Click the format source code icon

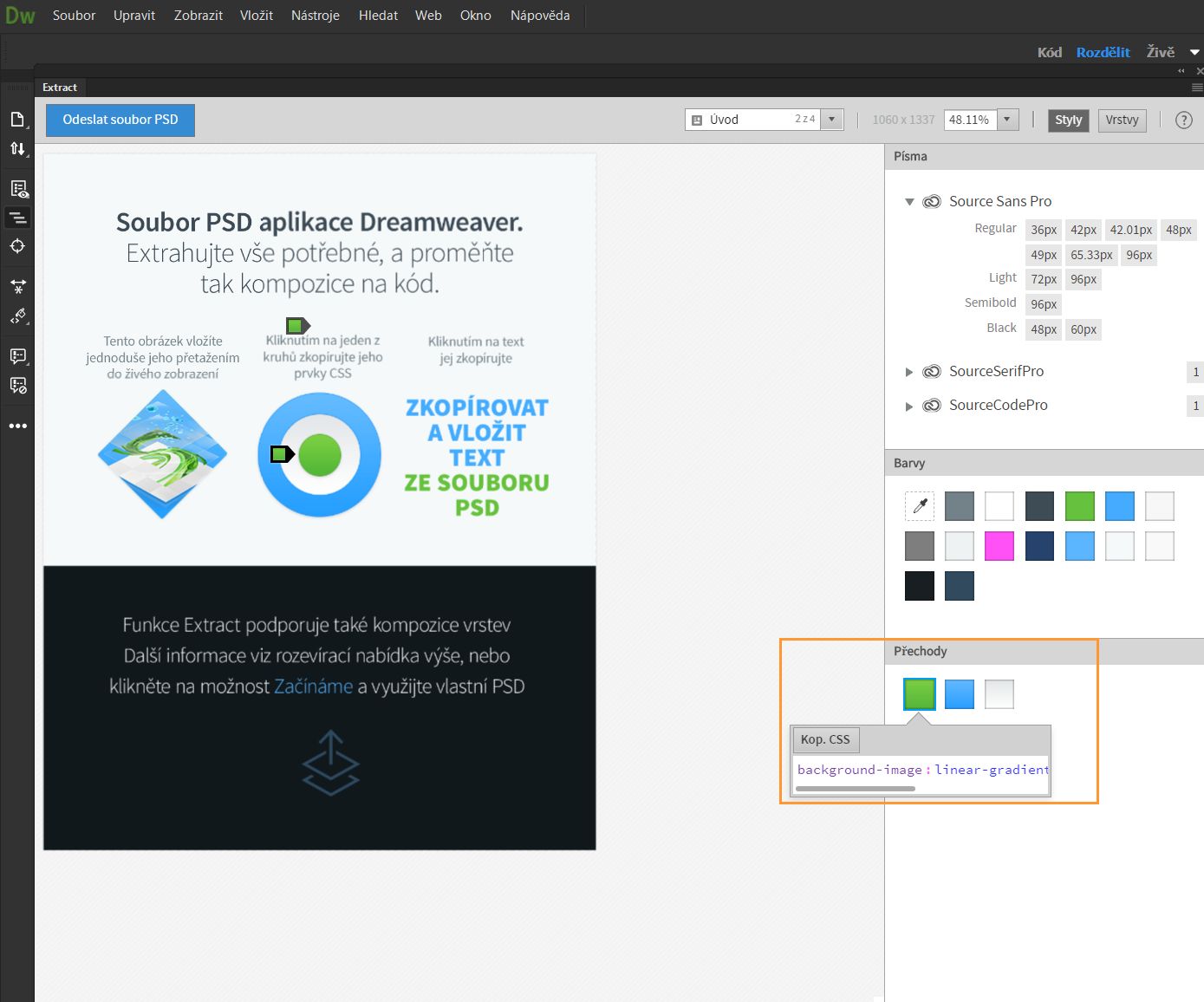(x=17, y=316)
